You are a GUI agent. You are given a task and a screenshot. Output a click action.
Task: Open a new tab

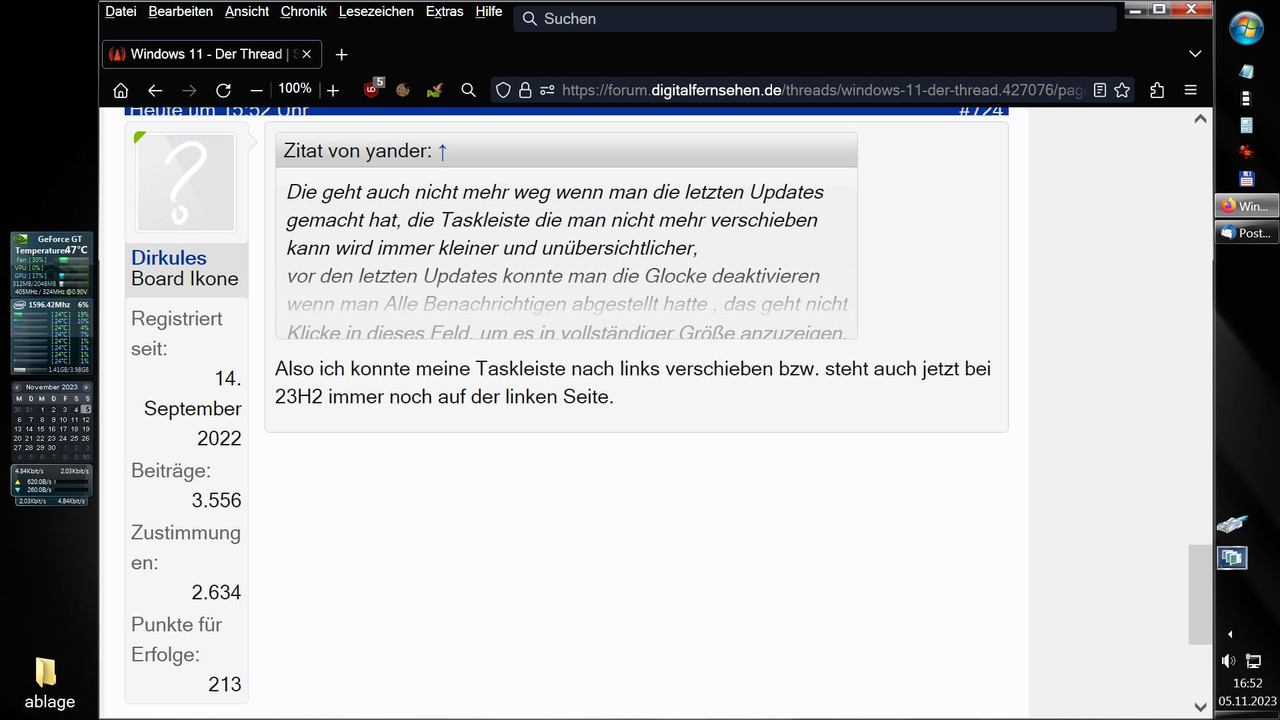click(x=341, y=54)
